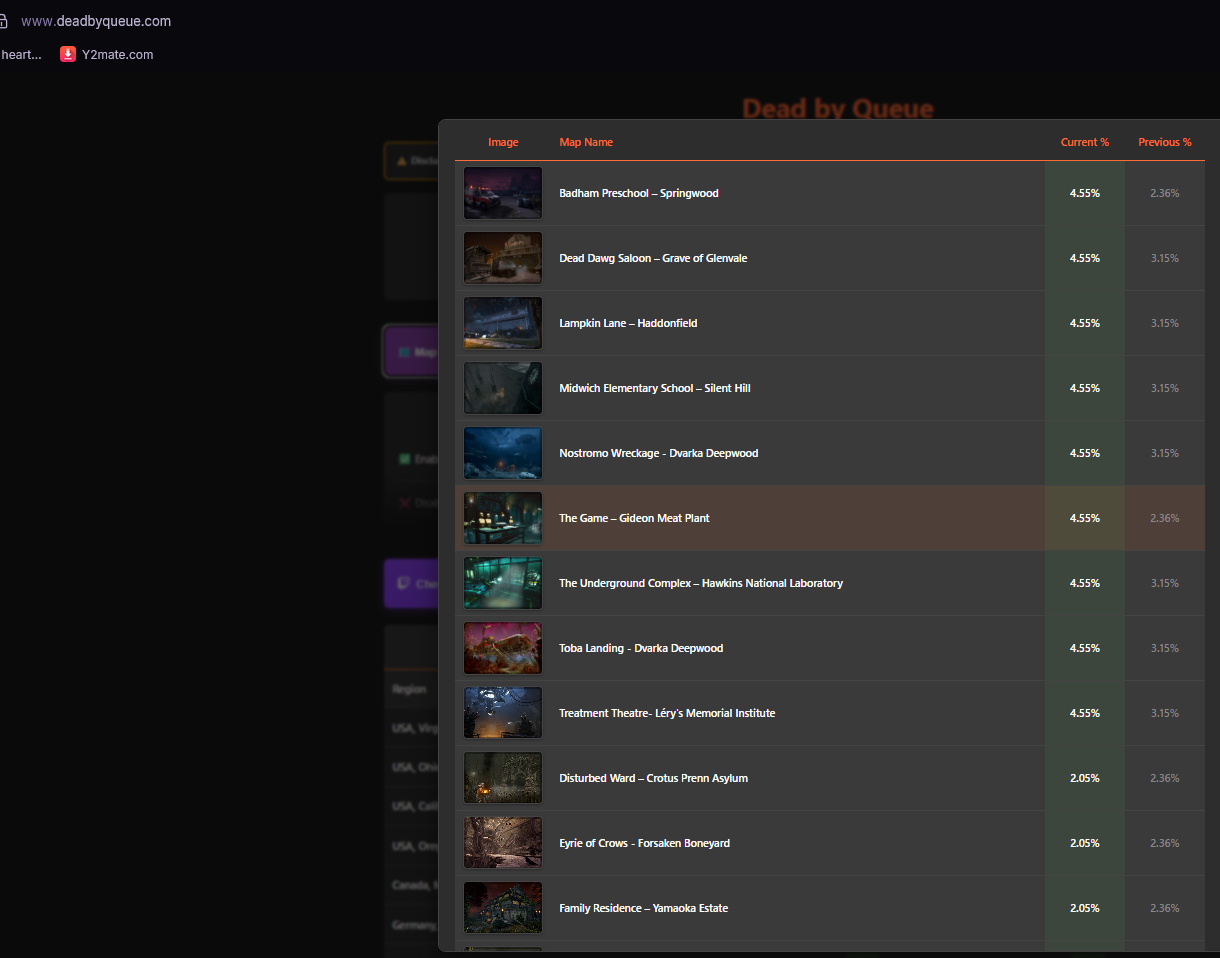Select The Game – Gideon Meat Plant name
Viewport: 1220px width, 958px height.
click(x=634, y=518)
